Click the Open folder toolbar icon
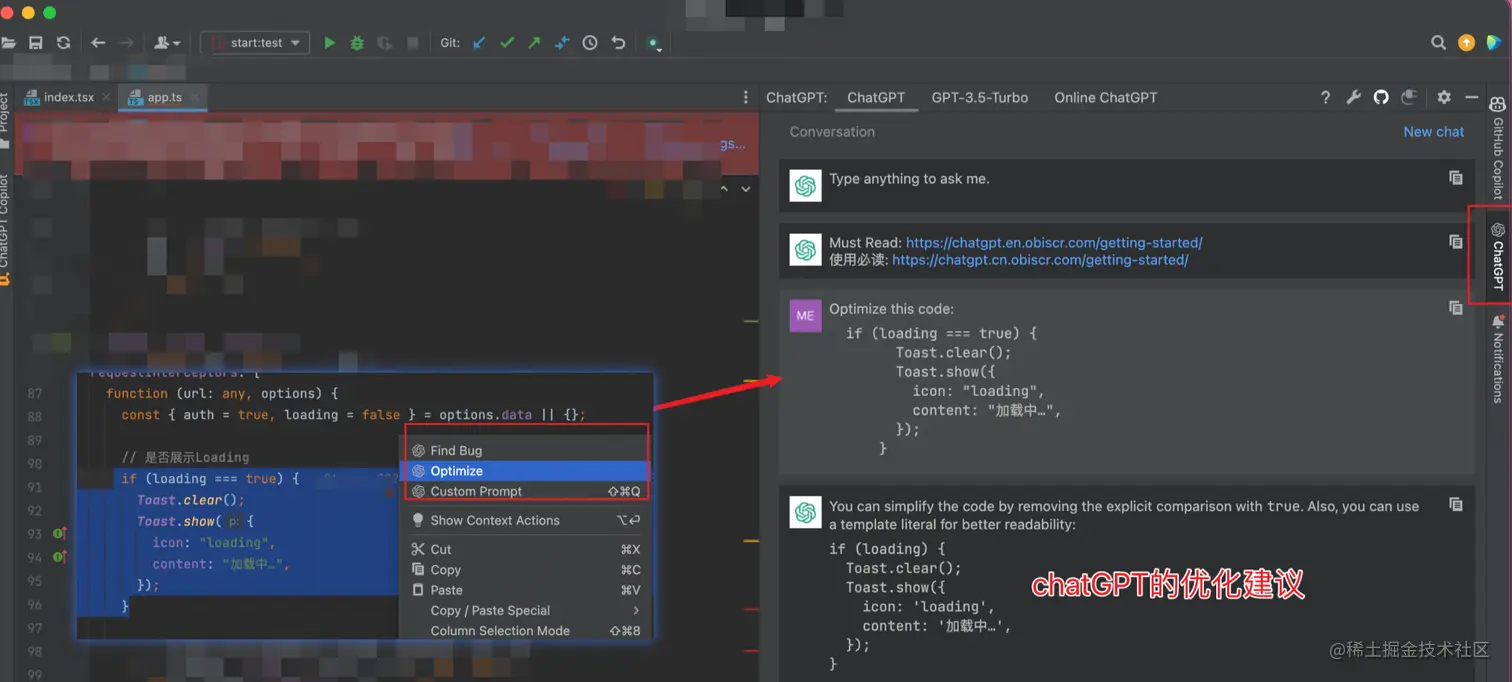The image size is (1512, 682). (x=8, y=43)
